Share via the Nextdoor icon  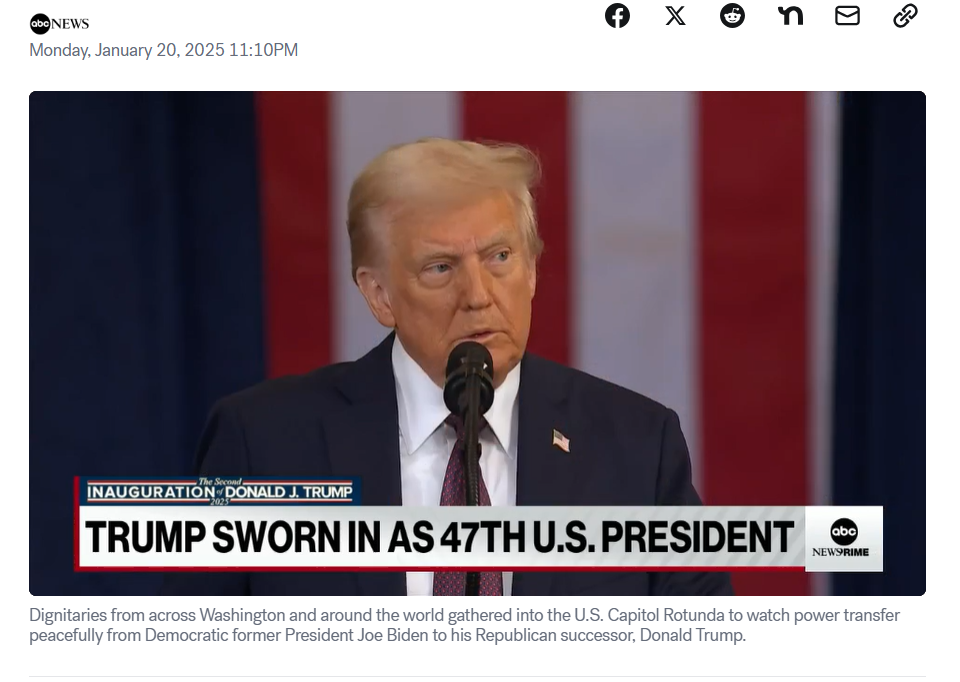pyautogui.click(x=790, y=15)
